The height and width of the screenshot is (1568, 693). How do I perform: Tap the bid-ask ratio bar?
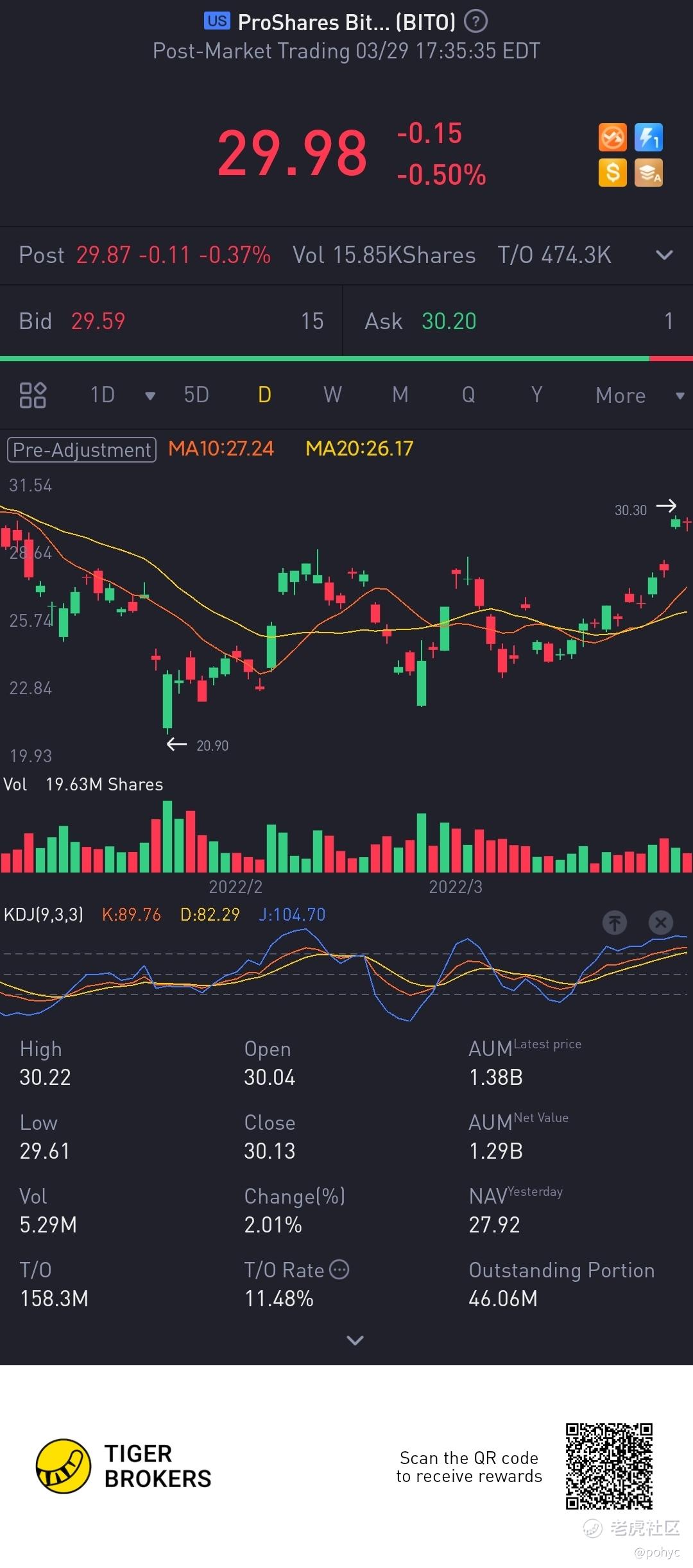[x=346, y=359]
